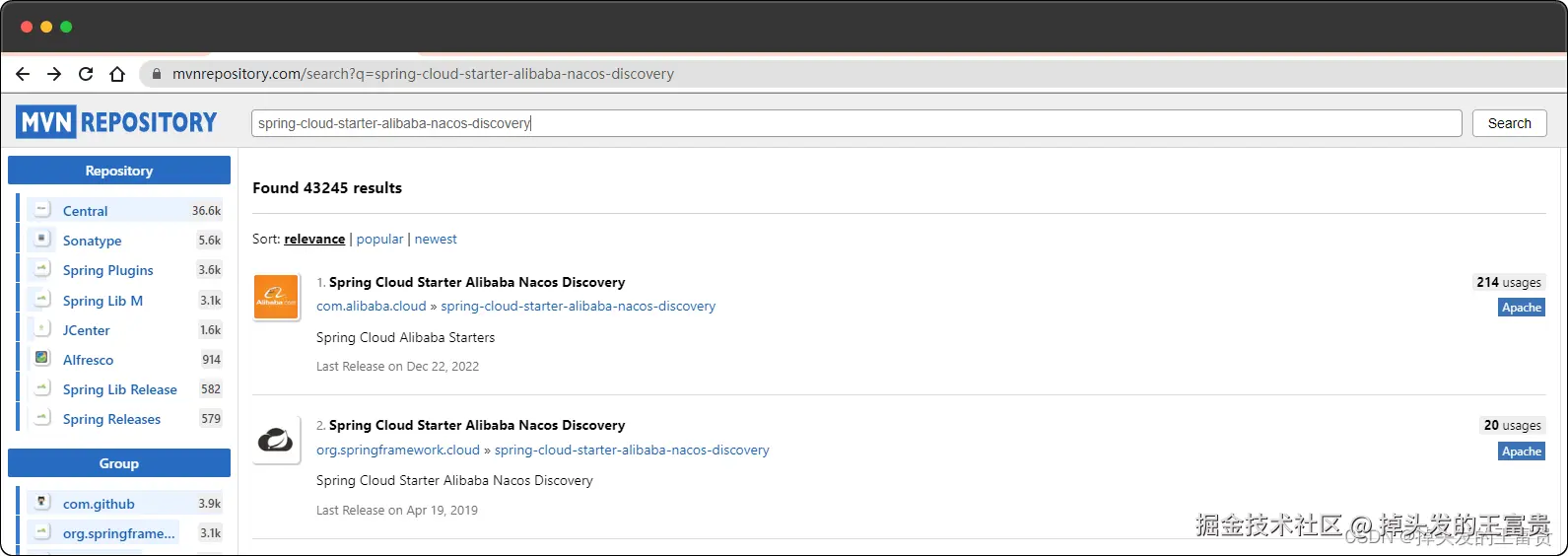Click Apache license badge of second result

pos(1522,452)
